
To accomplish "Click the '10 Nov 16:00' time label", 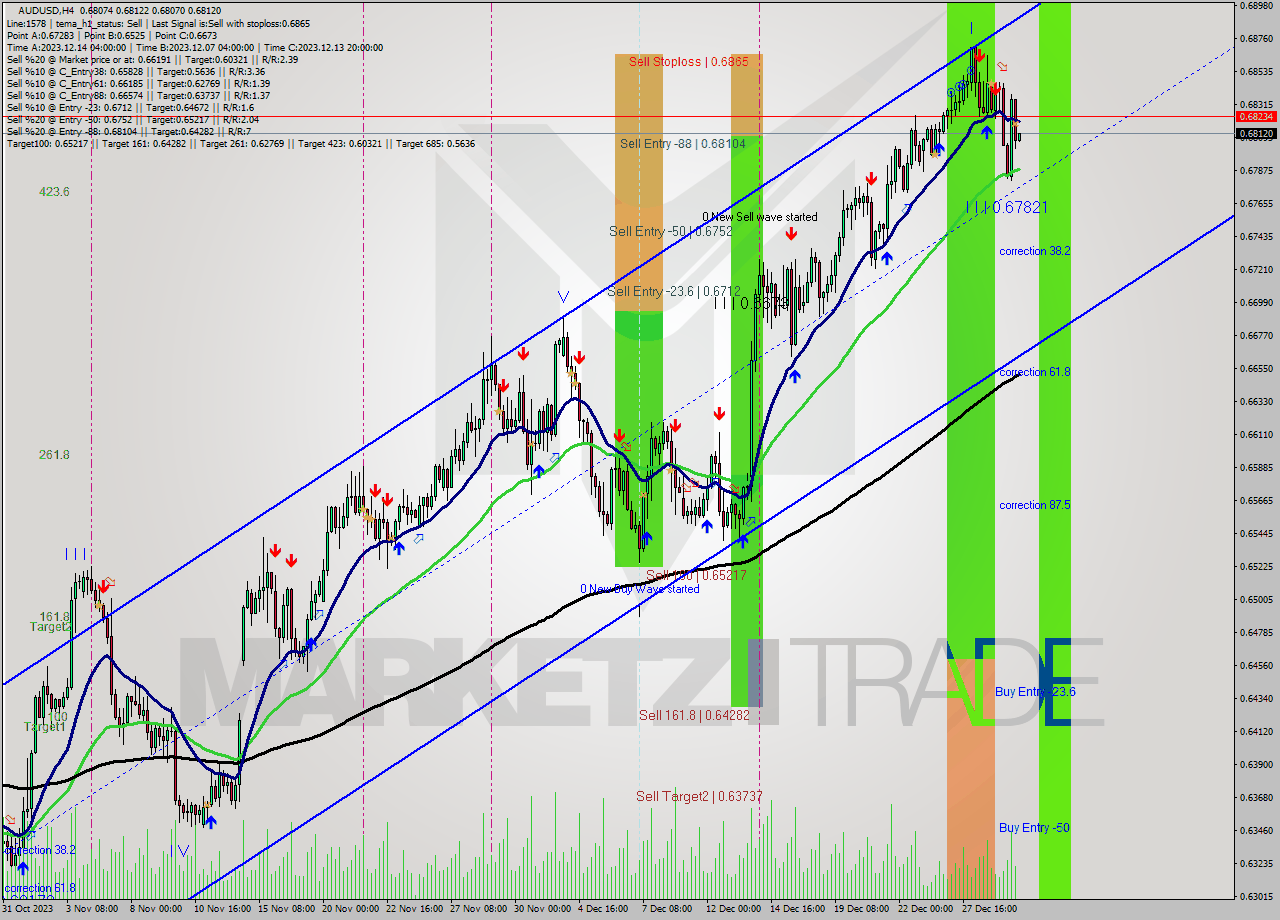I will [x=222, y=909].
